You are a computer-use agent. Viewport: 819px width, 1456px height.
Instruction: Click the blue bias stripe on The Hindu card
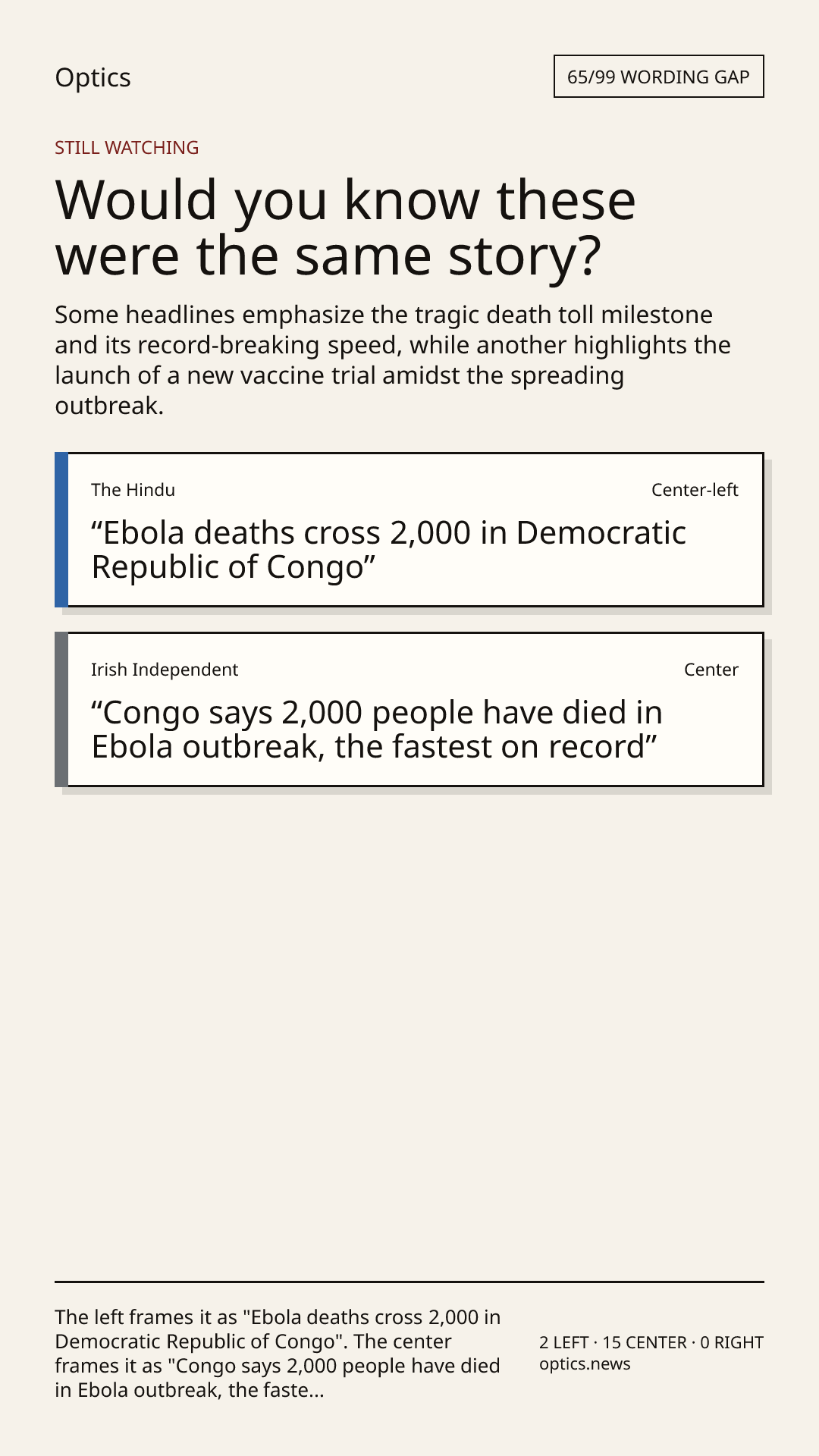pyautogui.click(x=61, y=529)
